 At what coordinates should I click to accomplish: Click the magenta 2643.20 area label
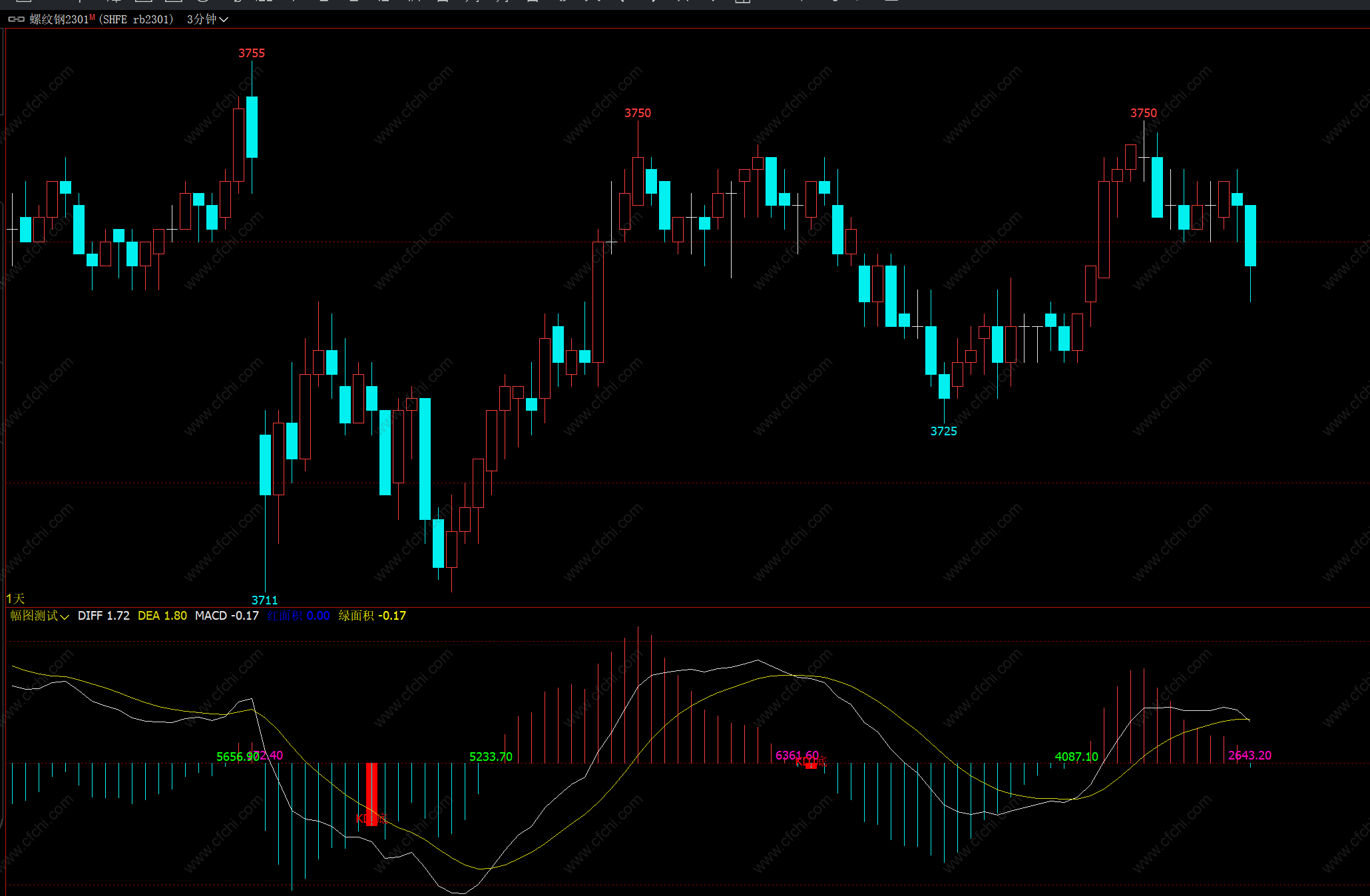[1250, 756]
